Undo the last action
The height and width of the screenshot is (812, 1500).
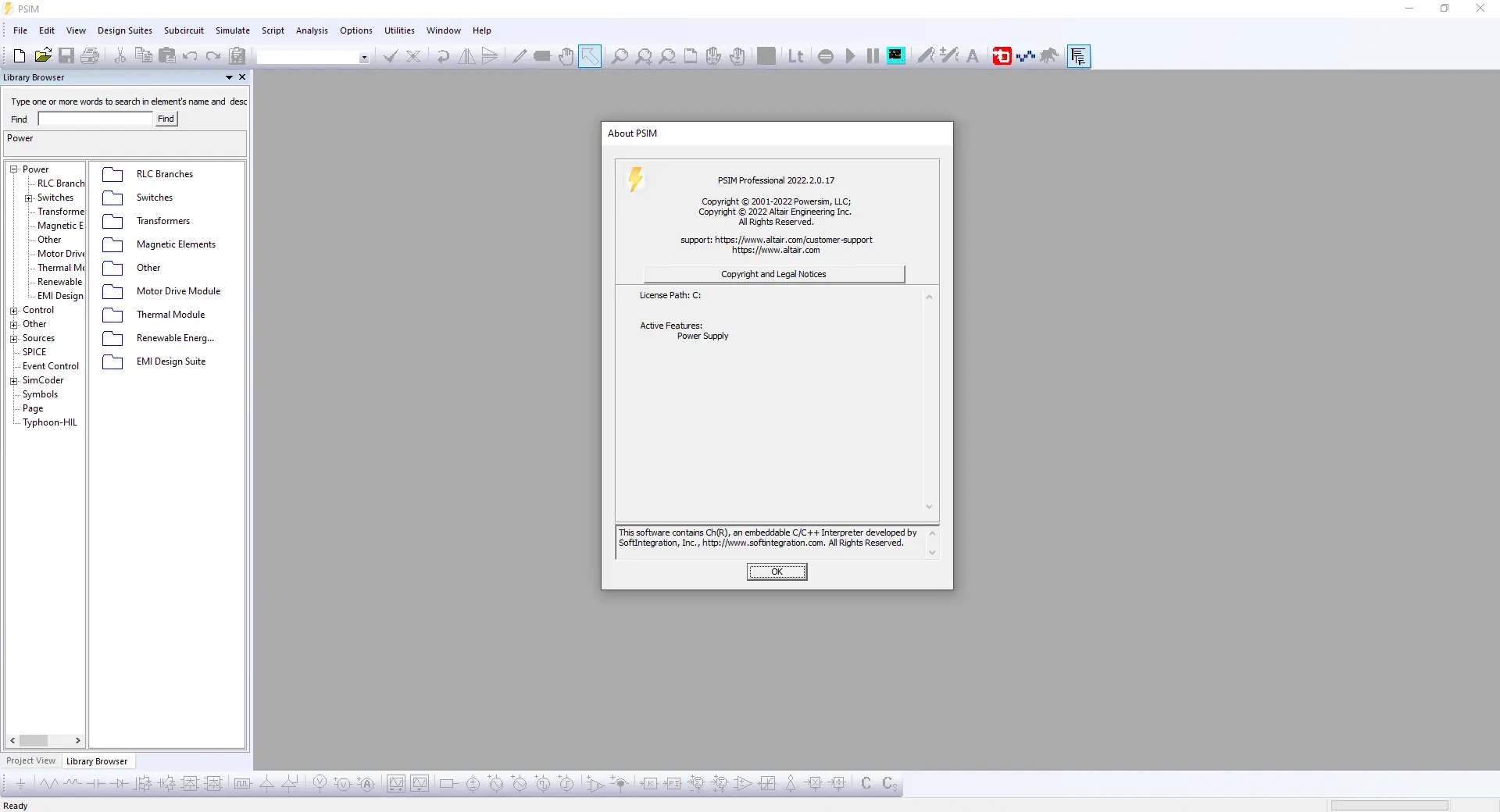pos(190,56)
